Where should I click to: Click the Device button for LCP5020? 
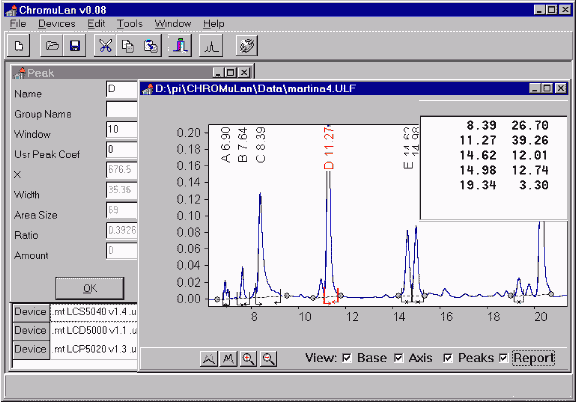tap(31, 349)
